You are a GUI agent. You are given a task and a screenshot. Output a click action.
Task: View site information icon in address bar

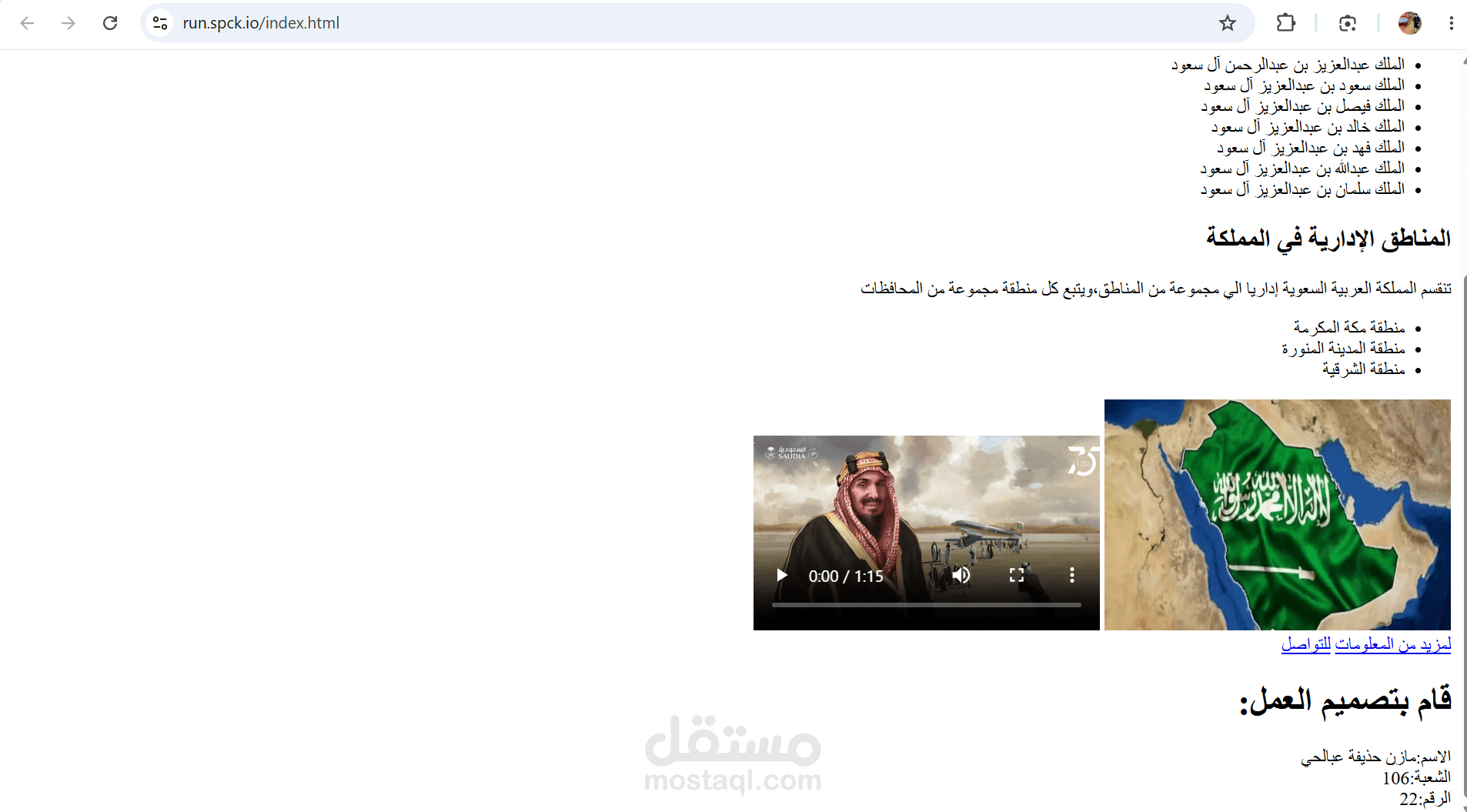160,23
